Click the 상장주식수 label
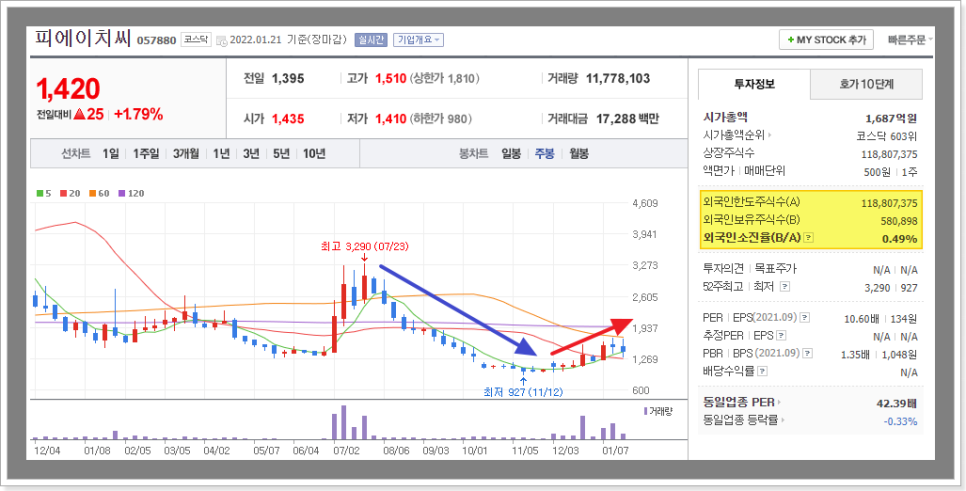The image size is (966, 491). click(x=728, y=153)
